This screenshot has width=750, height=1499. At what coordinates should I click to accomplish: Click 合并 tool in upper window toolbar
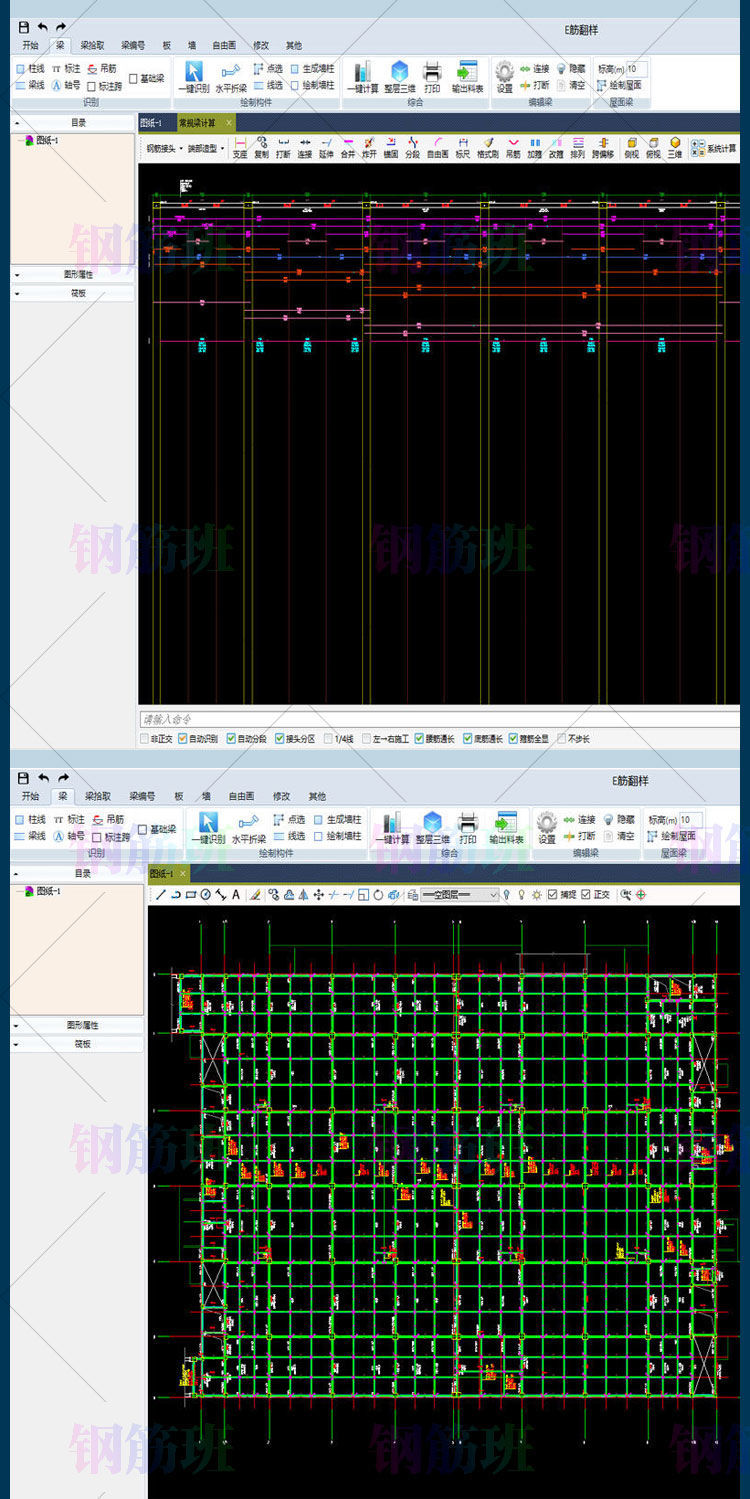(x=348, y=149)
